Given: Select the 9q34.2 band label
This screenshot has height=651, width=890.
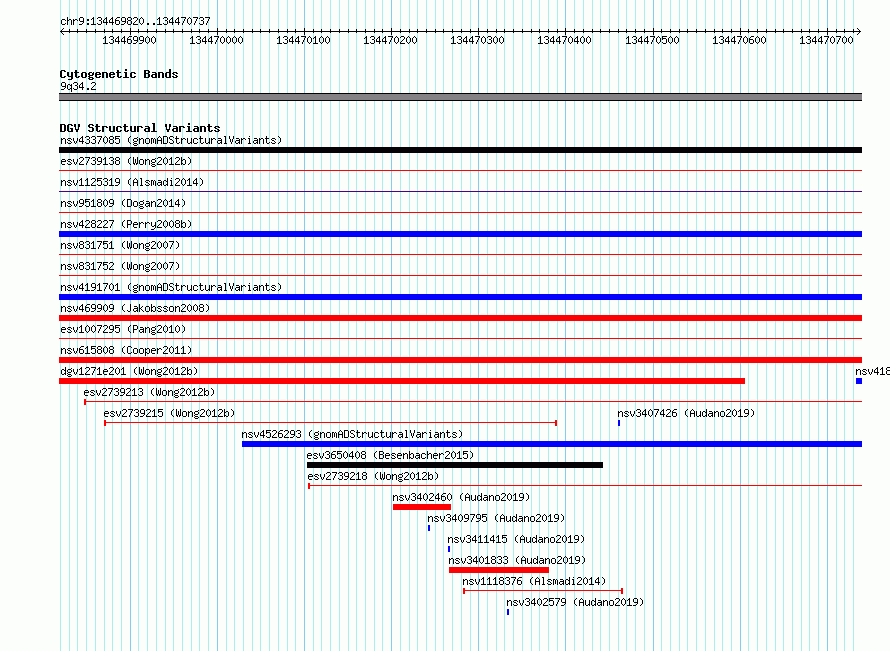Looking at the screenshot, I should [78, 86].
